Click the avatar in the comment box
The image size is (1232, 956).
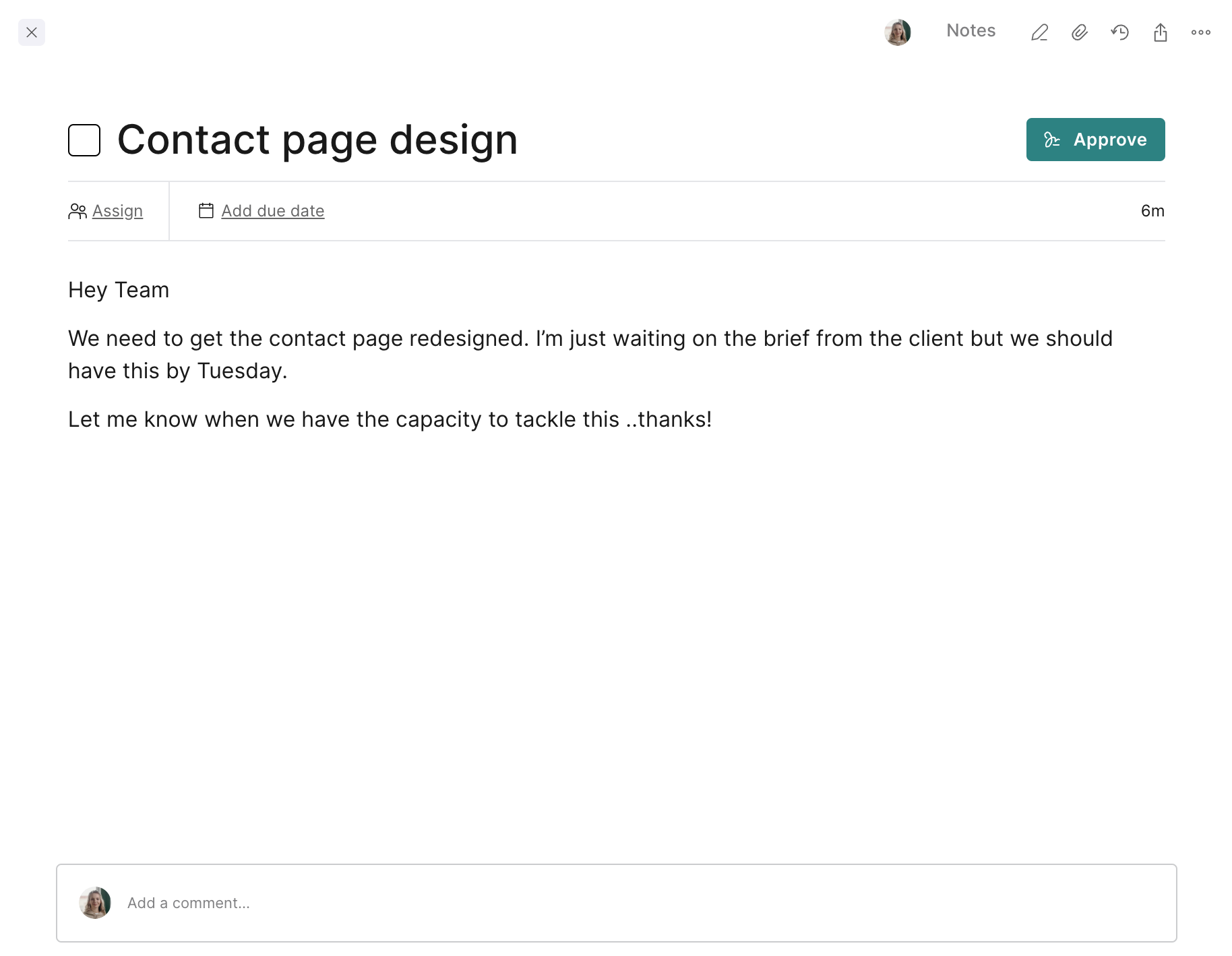(95, 903)
